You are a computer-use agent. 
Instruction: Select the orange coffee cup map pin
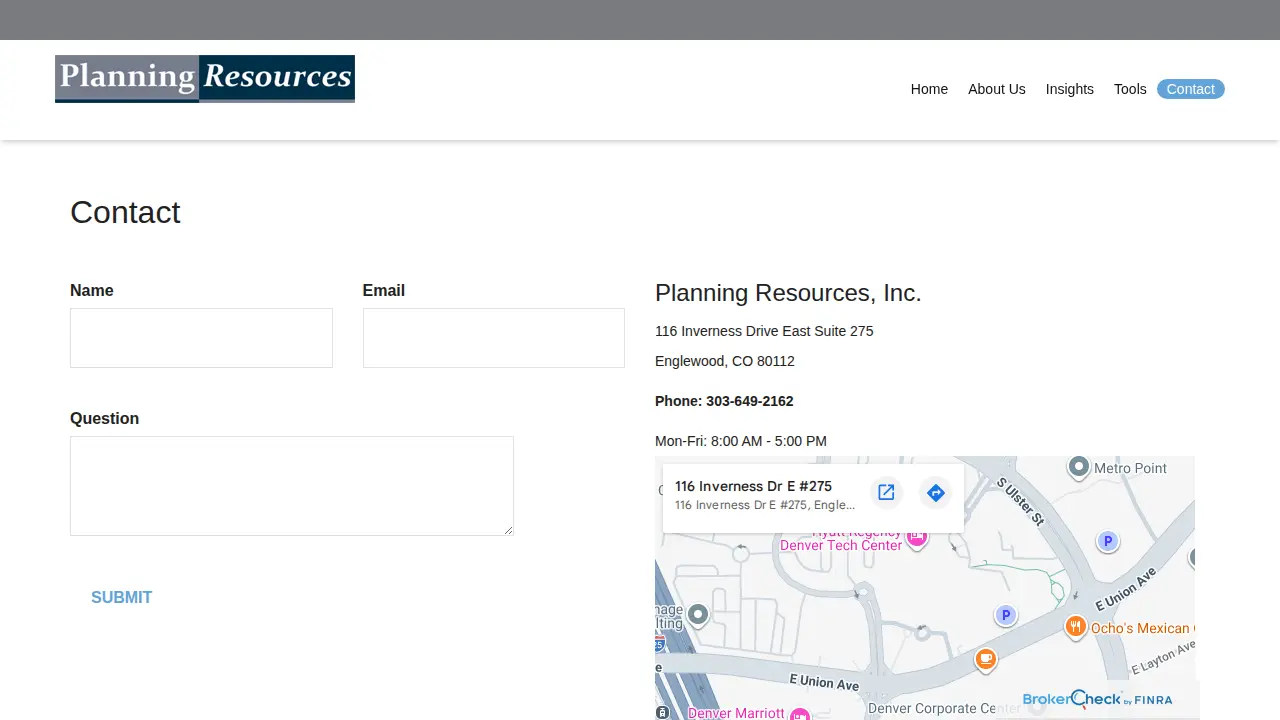click(986, 659)
